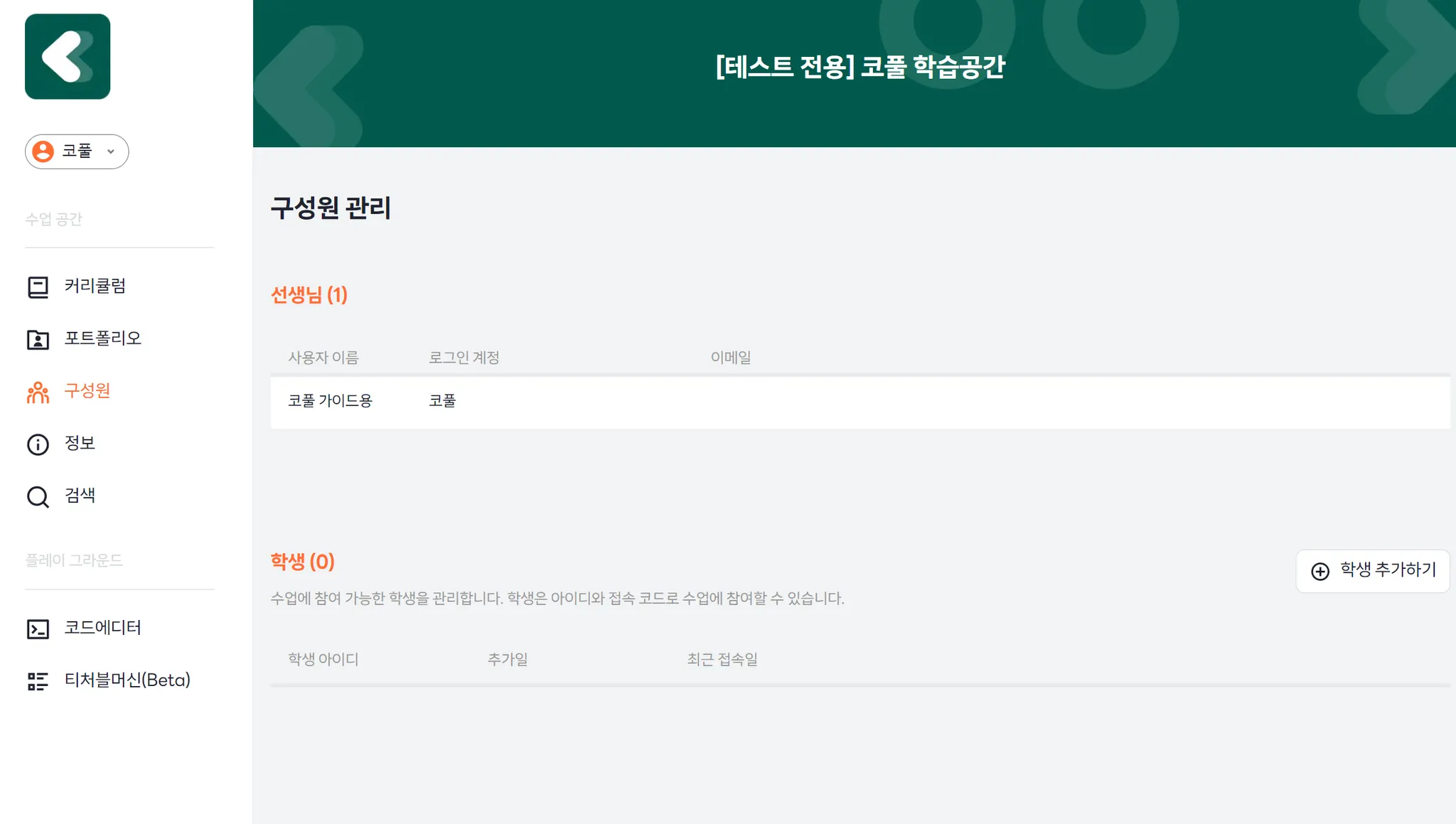This screenshot has width=1456, height=824.
Task: Click the 포트폴리오 folder icon
Action: (x=38, y=339)
